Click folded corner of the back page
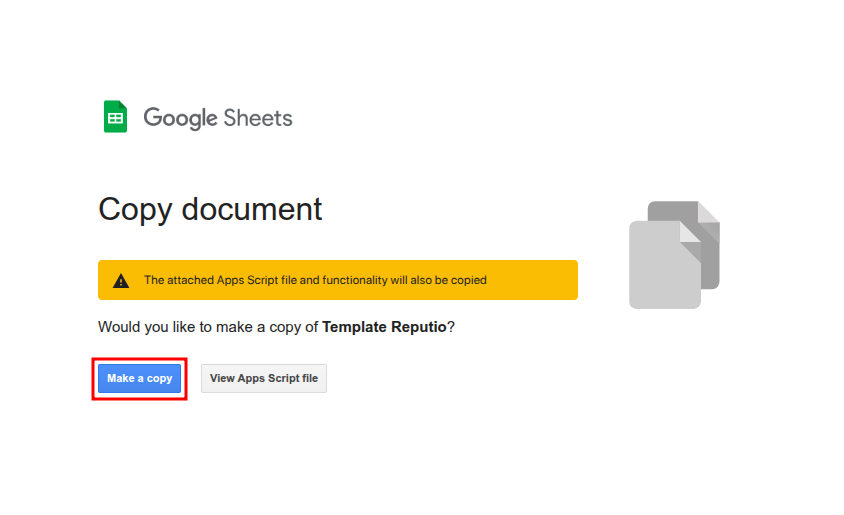The width and height of the screenshot is (844, 515). click(709, 212)
